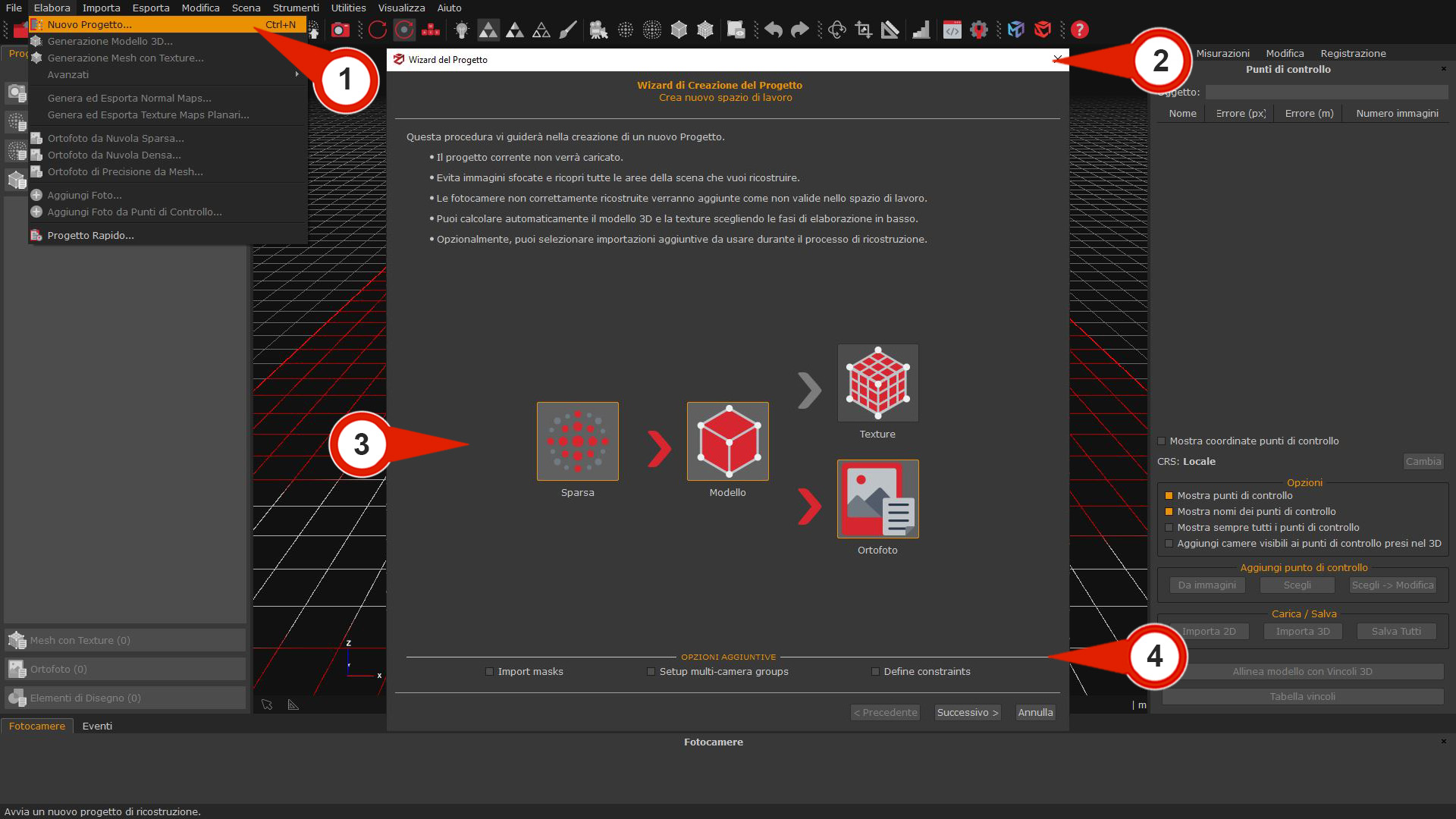Click the Importa 3D button
The image size is (1456, 819).
(x=1303, y=631)
